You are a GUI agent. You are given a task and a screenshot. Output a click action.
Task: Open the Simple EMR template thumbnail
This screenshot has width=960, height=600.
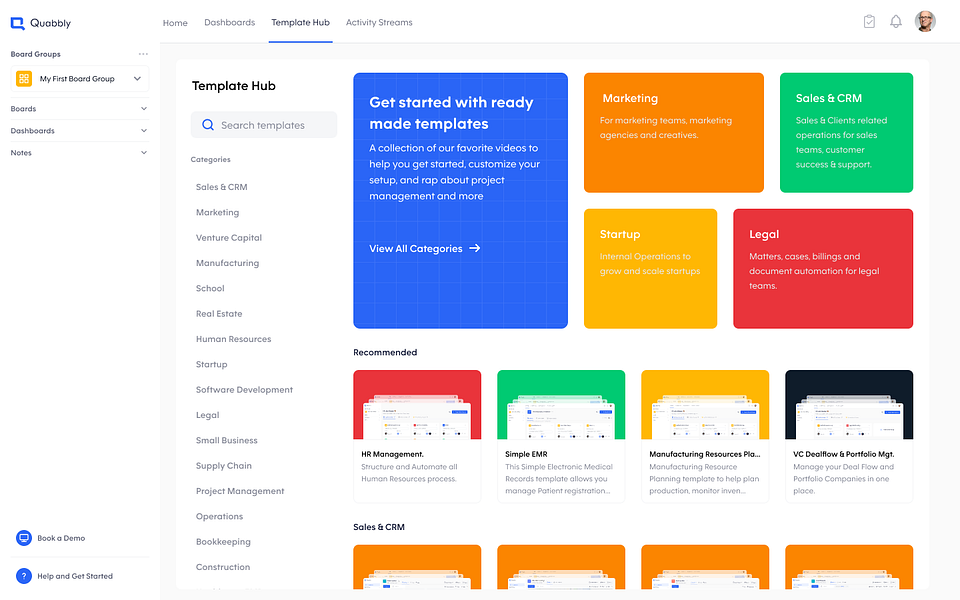click(561, 405)
